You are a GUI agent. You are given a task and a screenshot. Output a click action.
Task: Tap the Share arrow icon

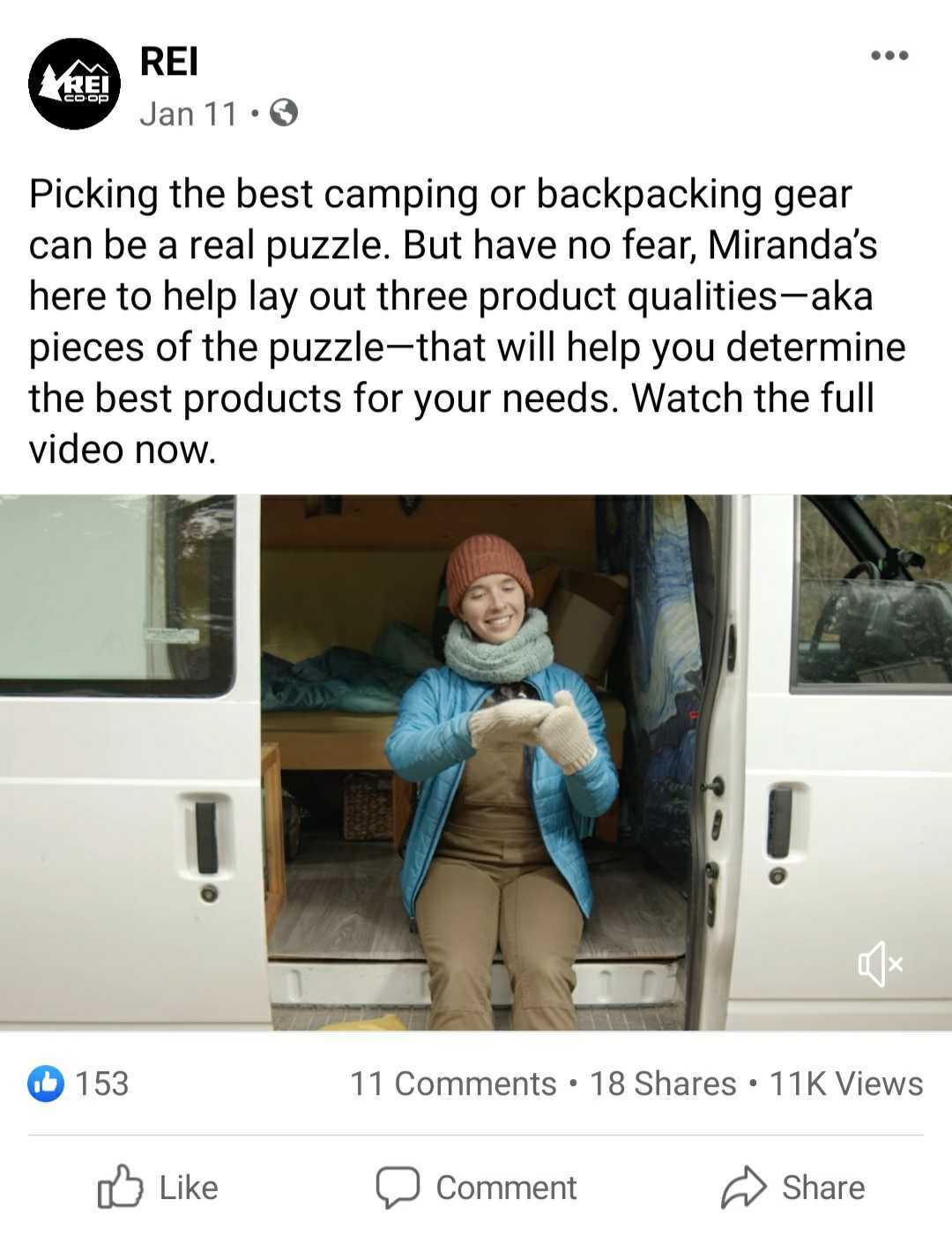tap(744, 1187)
